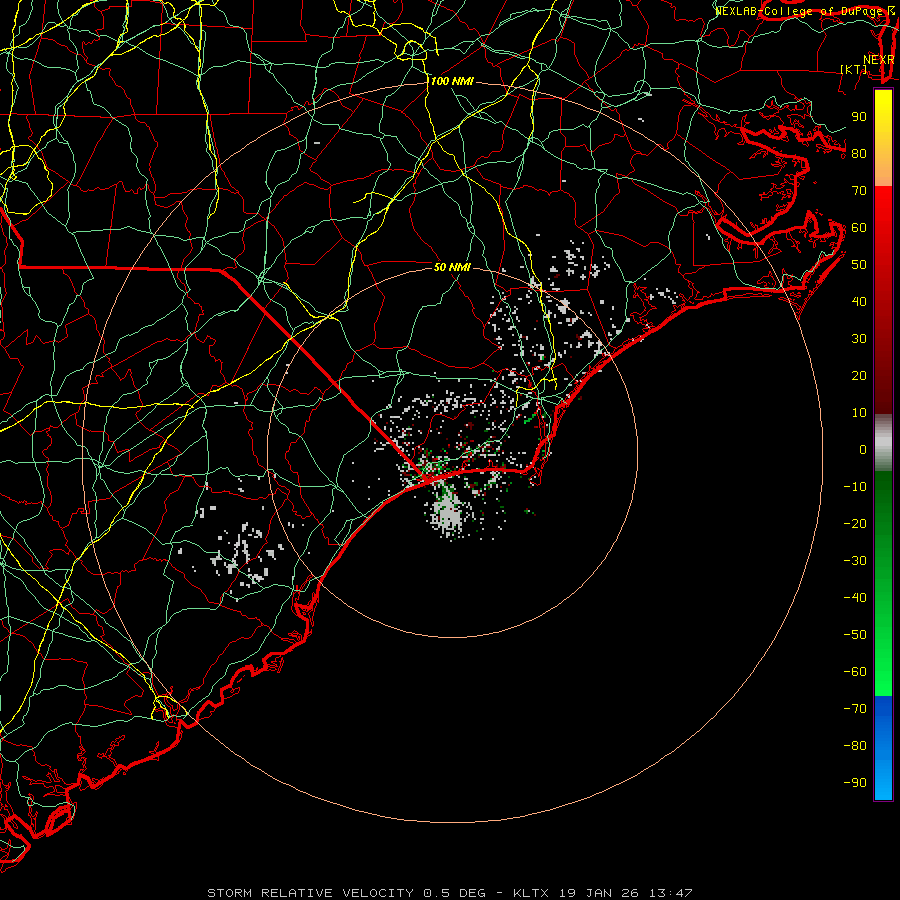This screenshot has height=900, width=900.
Task: Click the gray offshore echo cluster near the radar
Action: pyautogui.click(x=447, y=514)
